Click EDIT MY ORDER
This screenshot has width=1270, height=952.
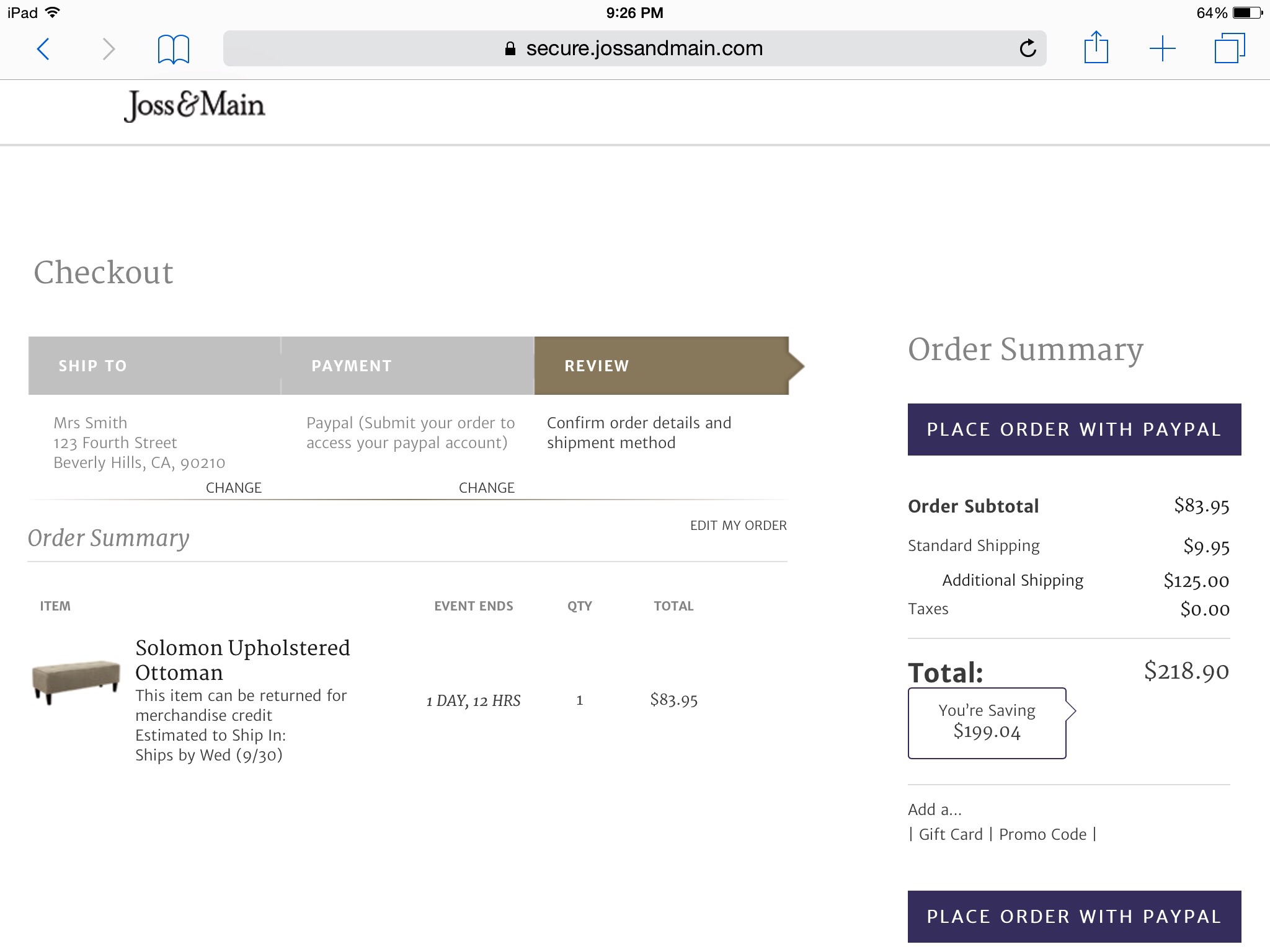tap(738, 525)
